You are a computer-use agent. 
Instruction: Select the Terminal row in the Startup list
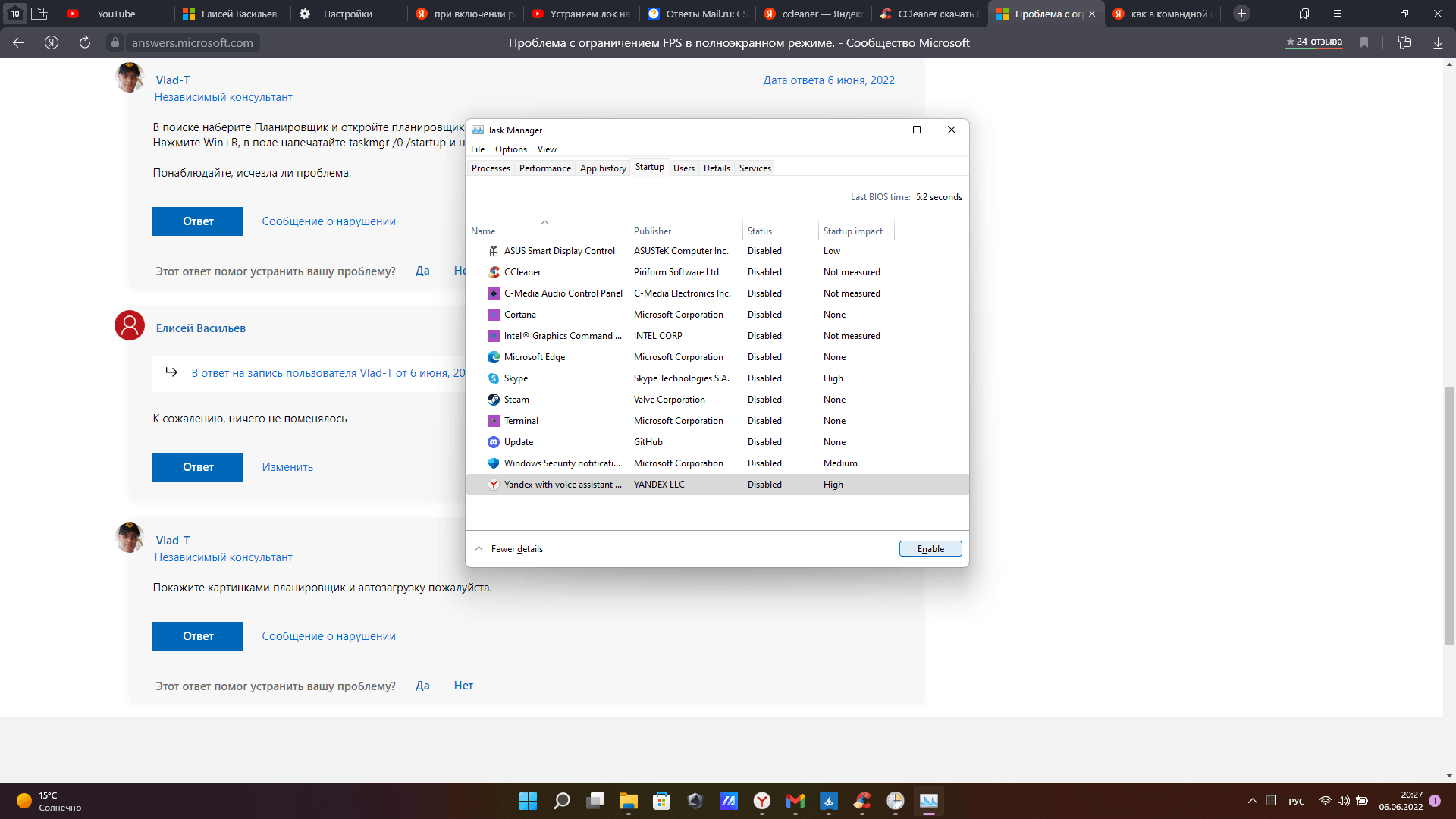click(x=717, y=421)
